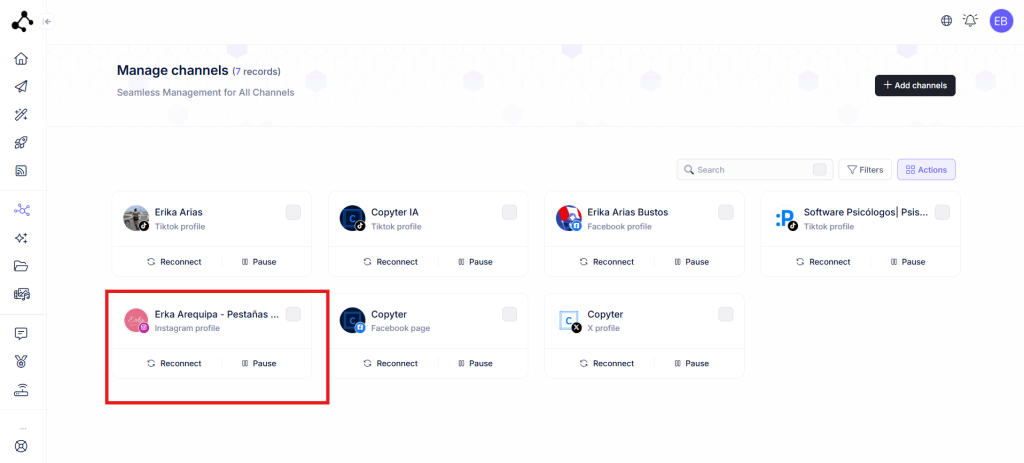This screenshot has width=1024, height=463.
Task: Open the RSS feed sidebar icon
Action: [21, 171]
